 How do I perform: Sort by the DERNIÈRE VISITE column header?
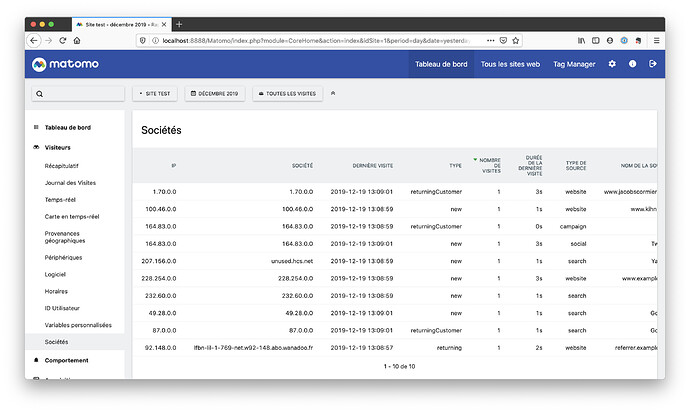(373, 166)
